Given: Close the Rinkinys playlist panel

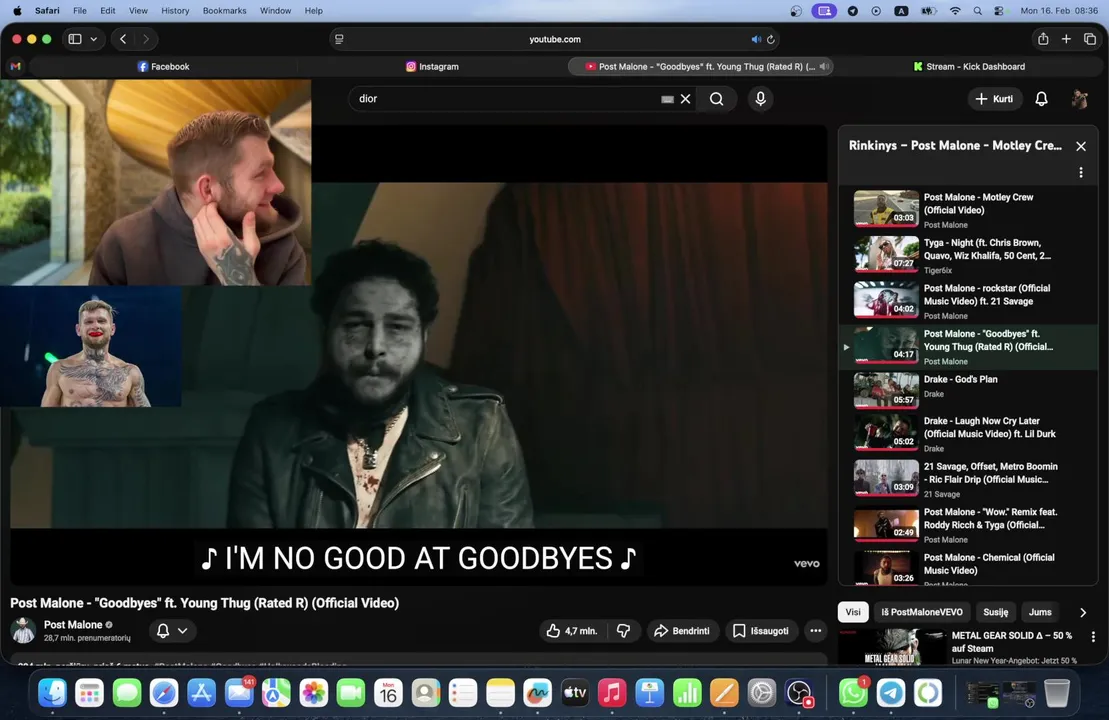Looking at the screenshot, I should click(1081, 146).
